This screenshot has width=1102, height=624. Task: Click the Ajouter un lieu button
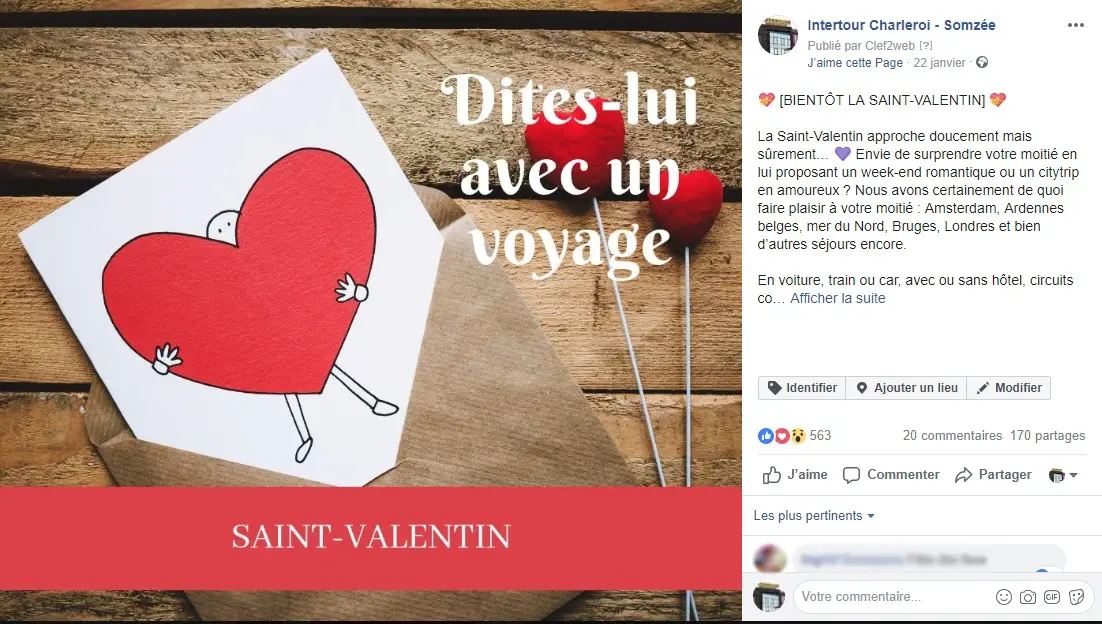(x=907, y=388)
